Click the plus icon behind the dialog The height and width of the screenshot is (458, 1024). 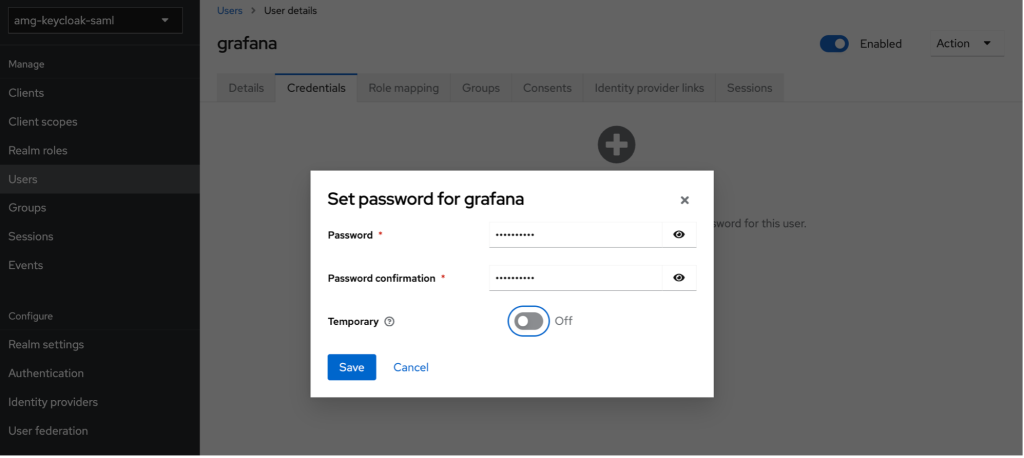tap(616, 144)
